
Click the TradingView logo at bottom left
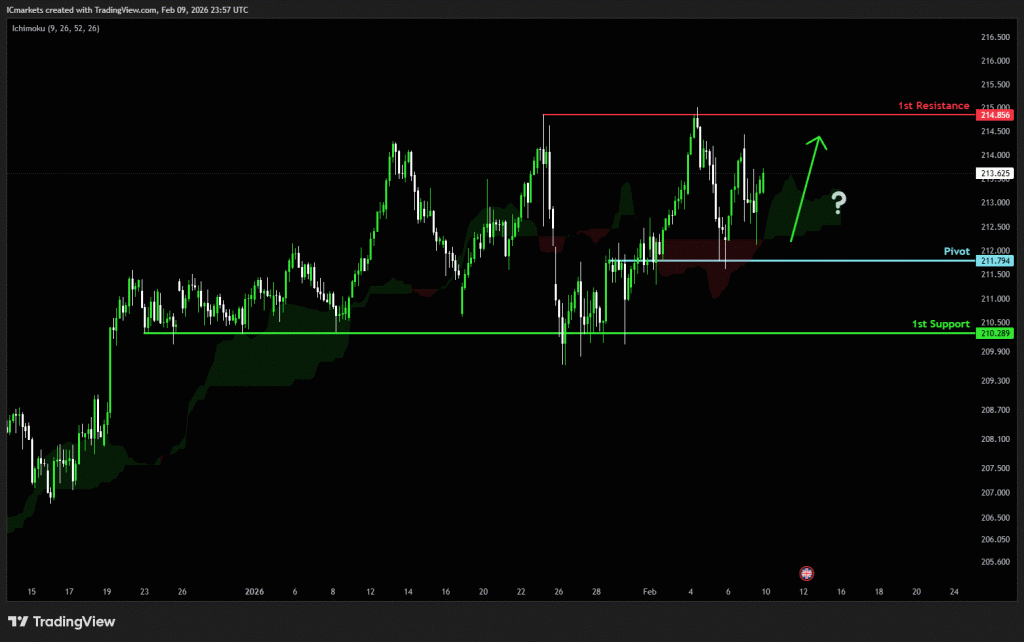tap(62, 621)
